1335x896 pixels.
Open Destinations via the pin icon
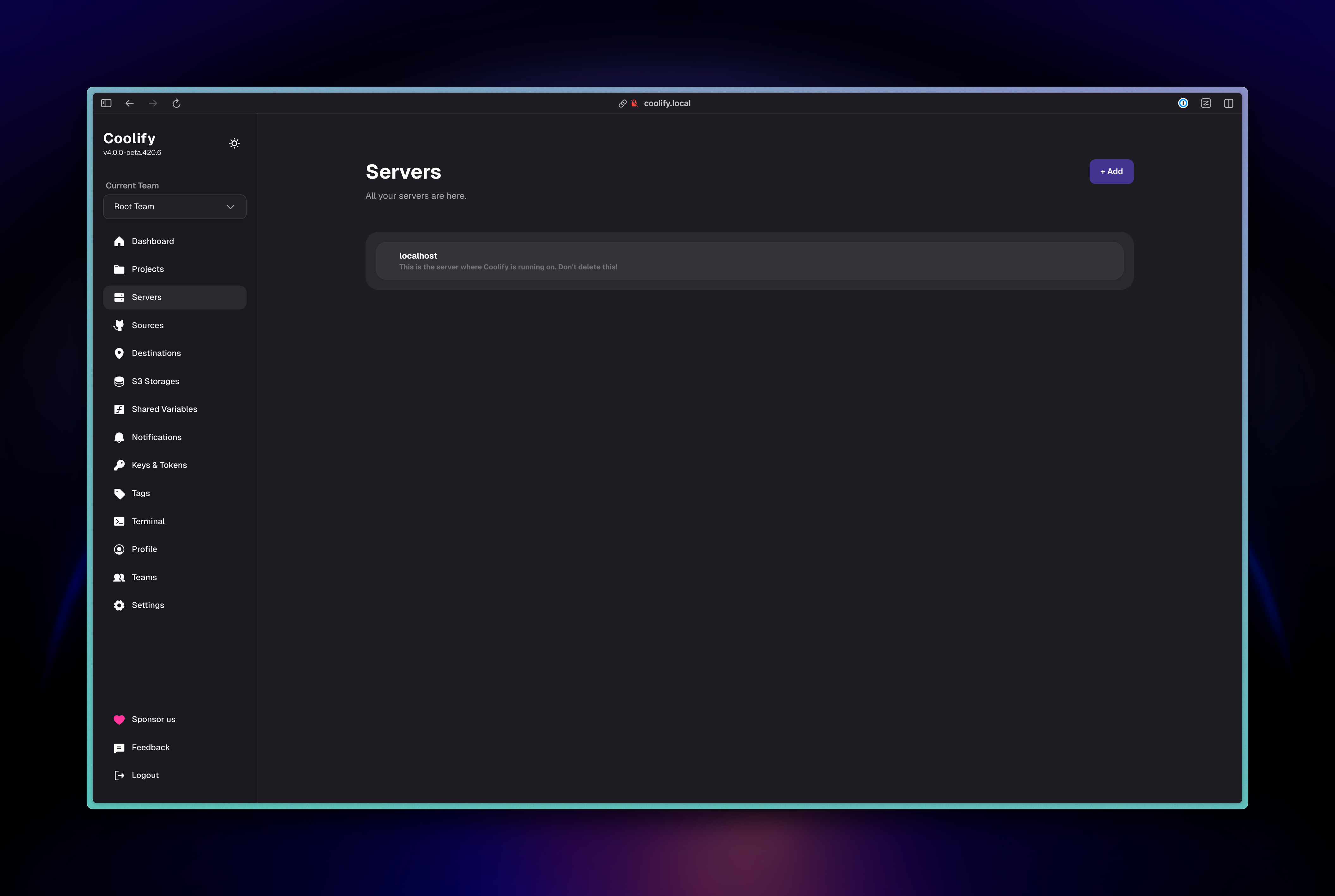point(119,354)
